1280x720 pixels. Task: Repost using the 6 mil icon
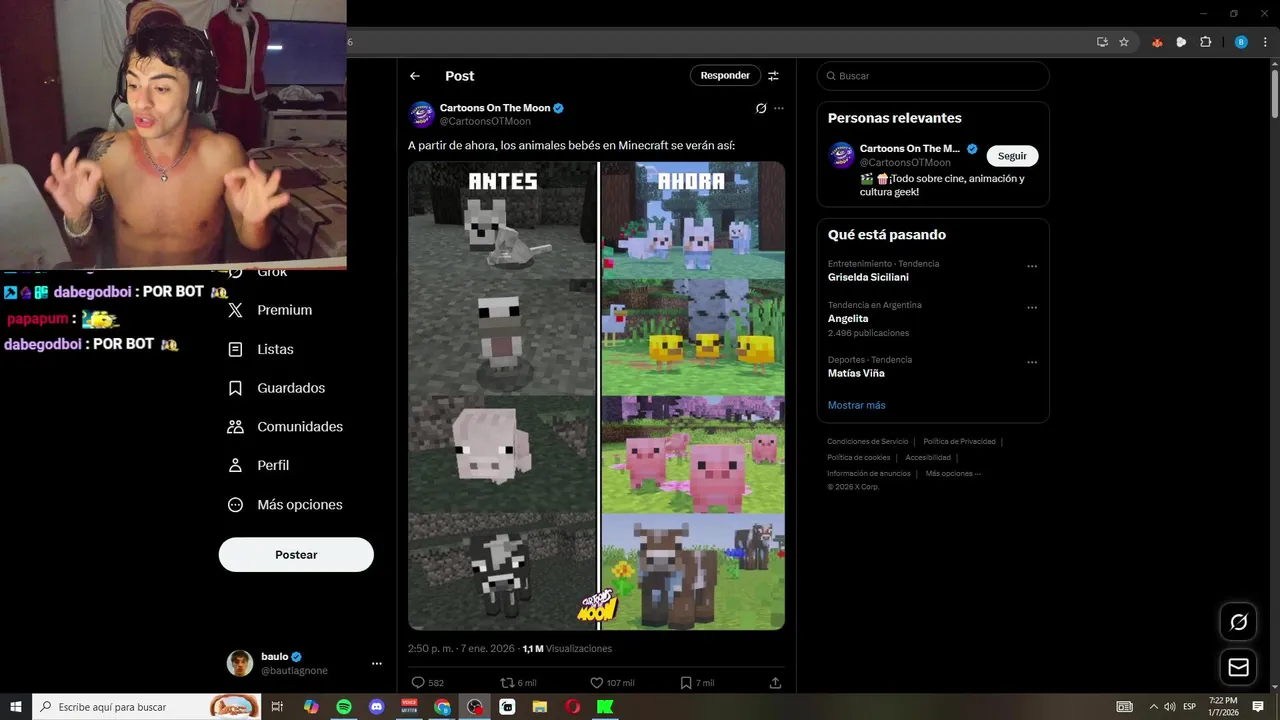click(x=507, y=683)
